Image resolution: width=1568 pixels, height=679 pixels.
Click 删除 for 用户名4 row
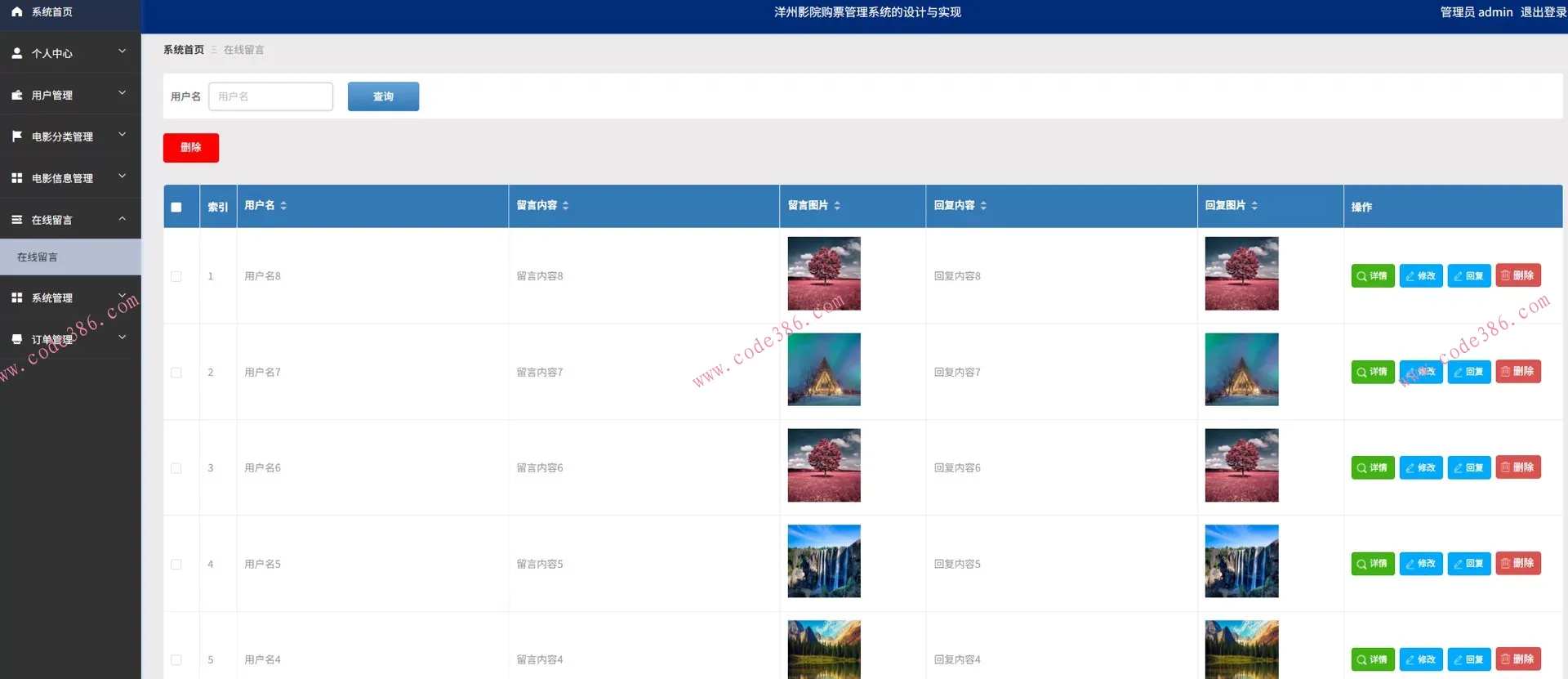point(1518,659)
